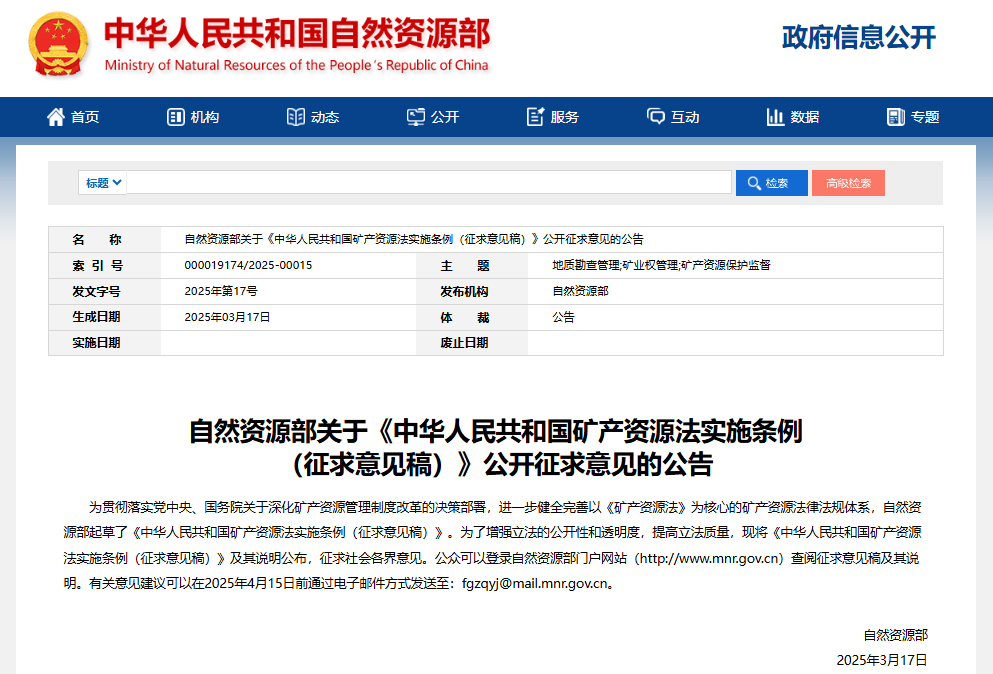The width and height of the screenshot is (993, 674).
Task: Click the 政府信息公开 link
Action: 858,38
